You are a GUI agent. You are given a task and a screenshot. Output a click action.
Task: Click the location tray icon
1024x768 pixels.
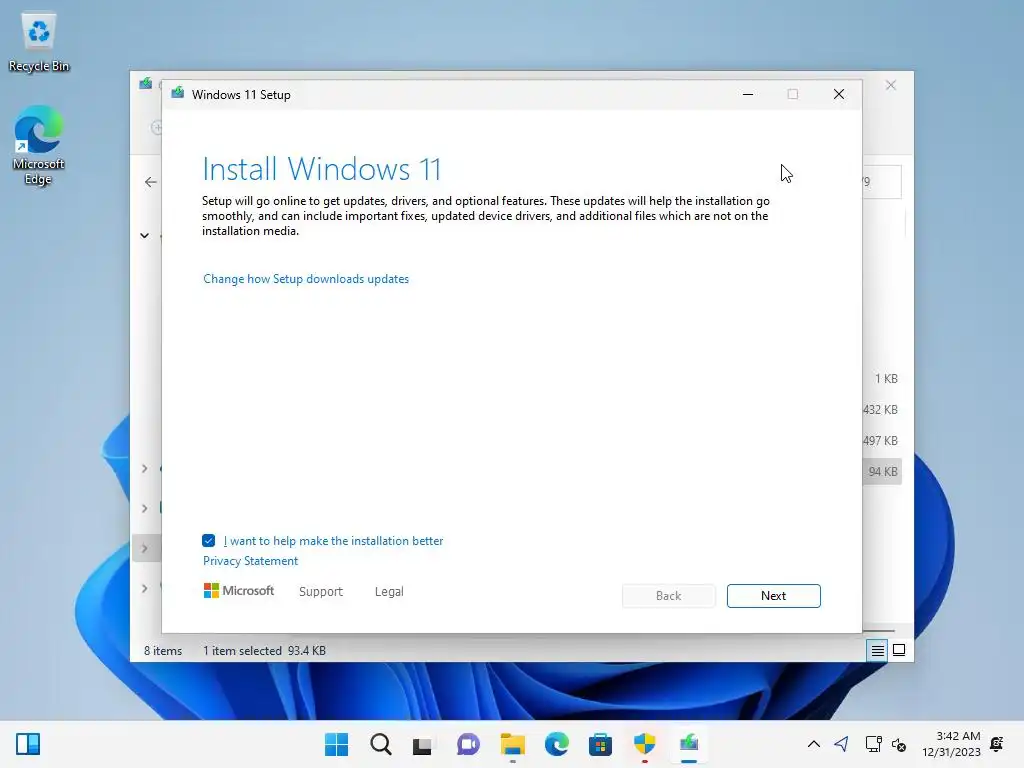[842, 744]
